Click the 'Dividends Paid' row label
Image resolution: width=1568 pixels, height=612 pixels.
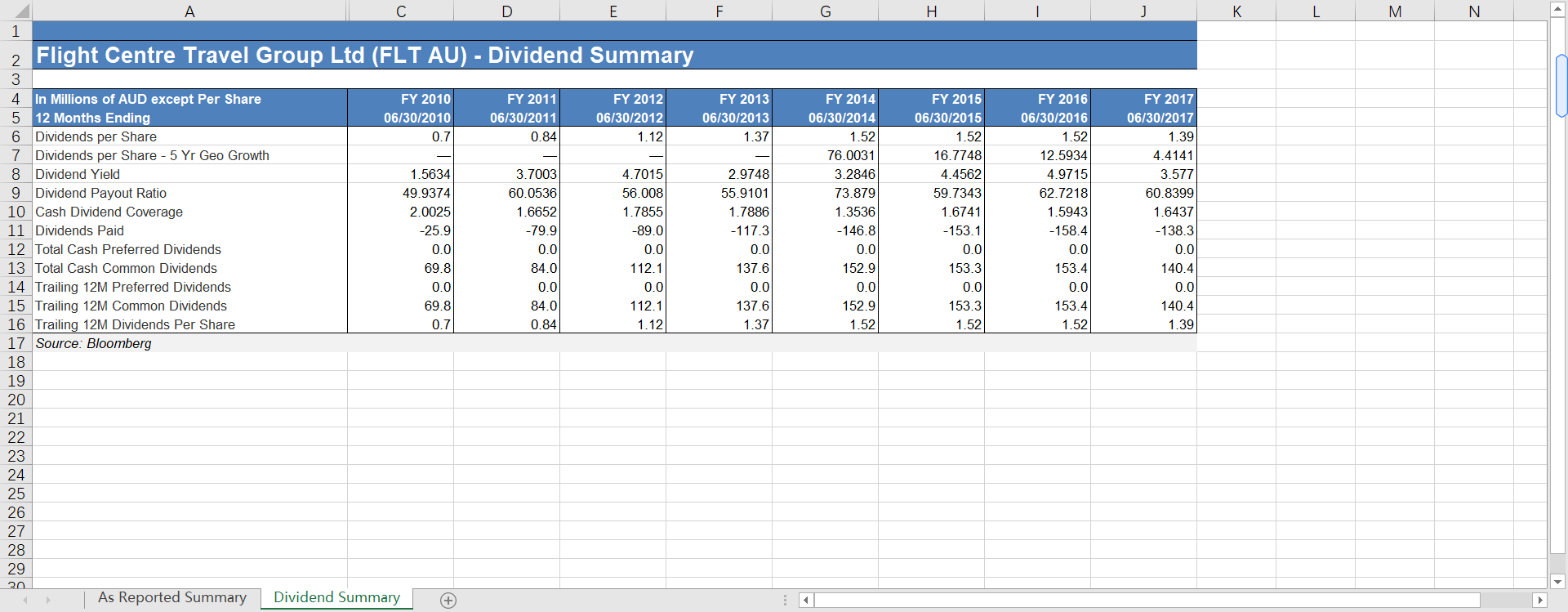(x=189, y=230)
